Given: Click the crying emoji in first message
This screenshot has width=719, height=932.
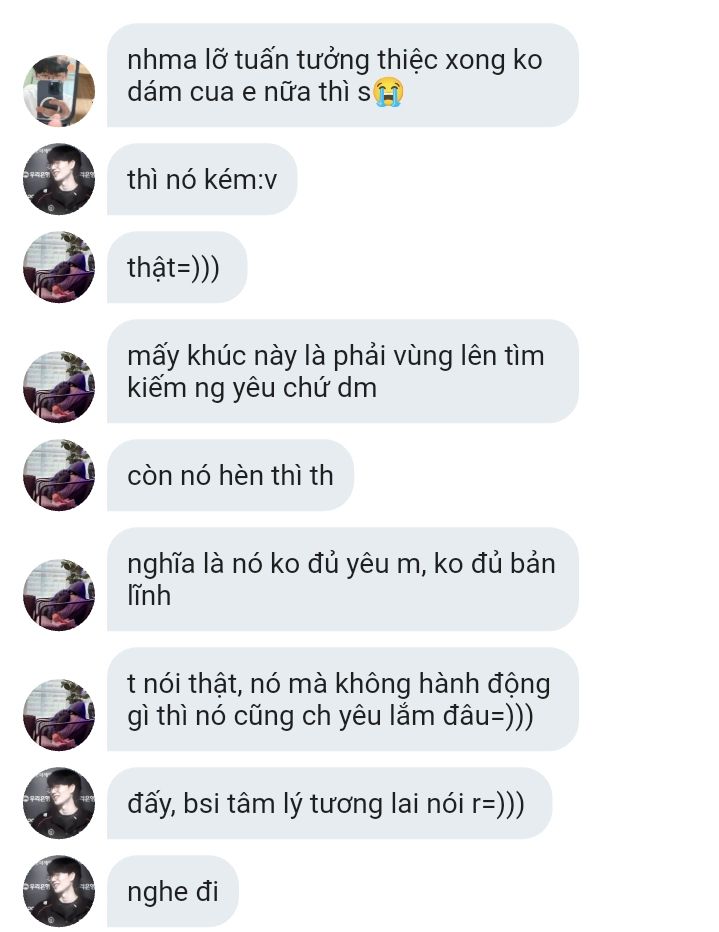Looking at the screenshot, I should pyautogui.click(x=388, y=92).
